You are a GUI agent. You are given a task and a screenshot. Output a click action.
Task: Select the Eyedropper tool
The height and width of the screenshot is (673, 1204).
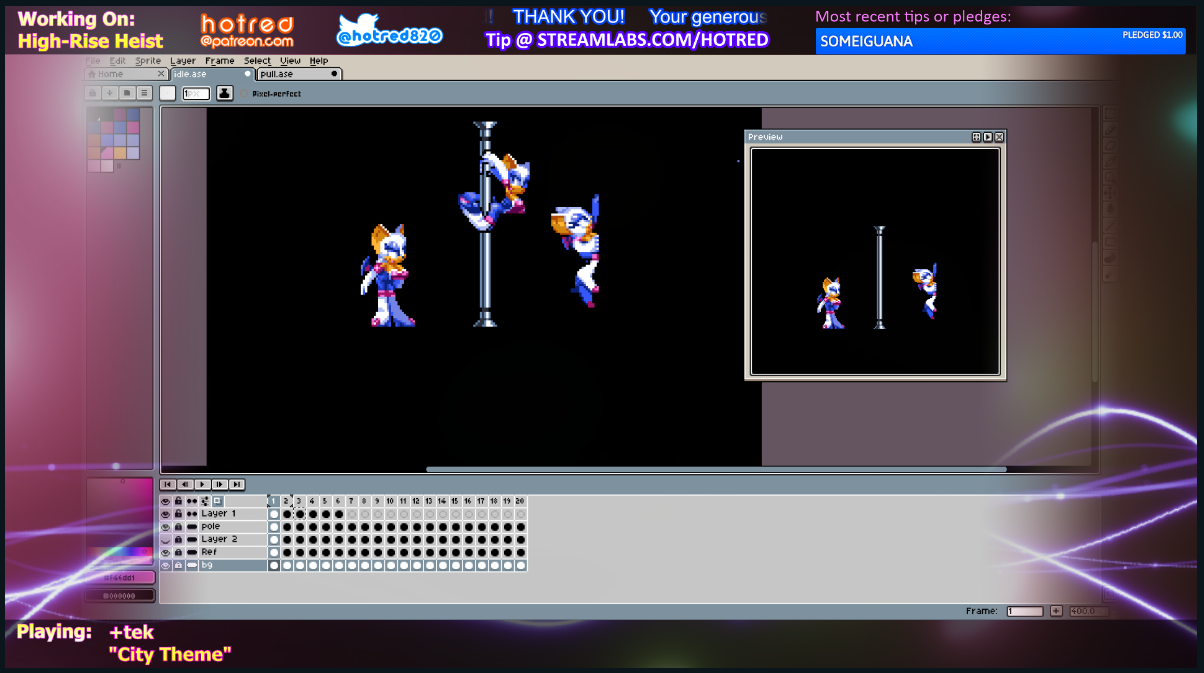(x=1110, y=161)
